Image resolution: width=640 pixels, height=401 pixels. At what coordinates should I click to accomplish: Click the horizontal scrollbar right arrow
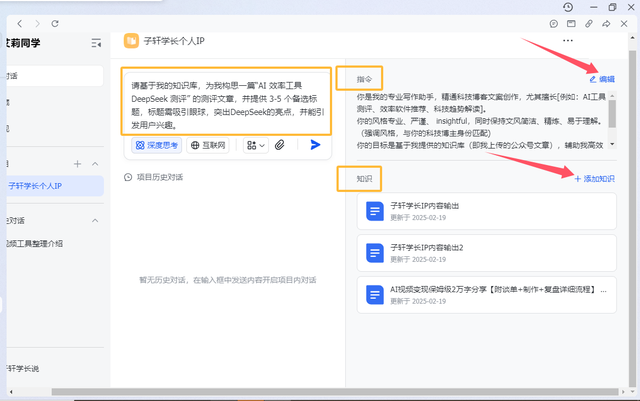click(623, 392)
